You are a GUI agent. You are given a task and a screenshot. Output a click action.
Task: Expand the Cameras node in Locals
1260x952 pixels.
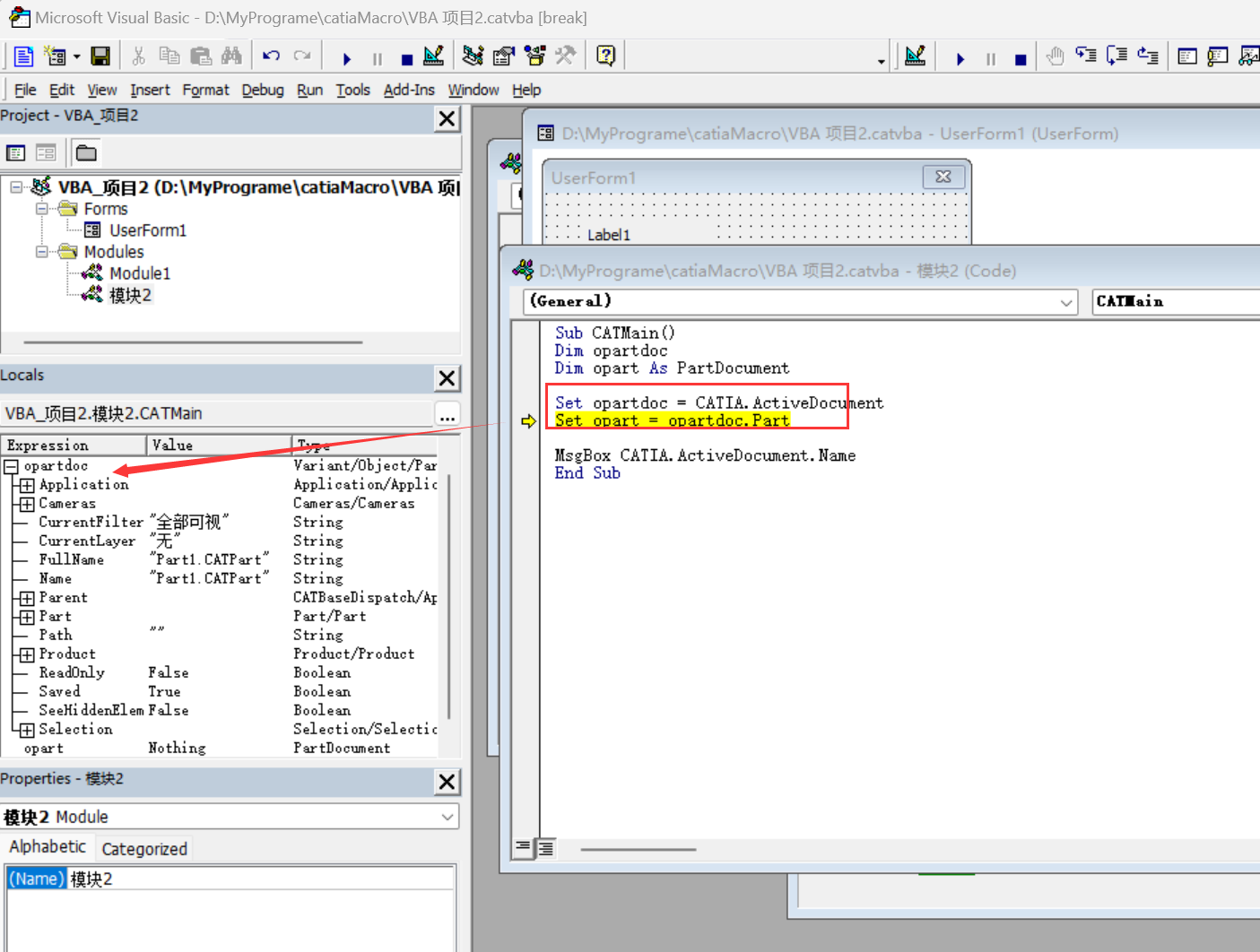[x=27, y=504]
